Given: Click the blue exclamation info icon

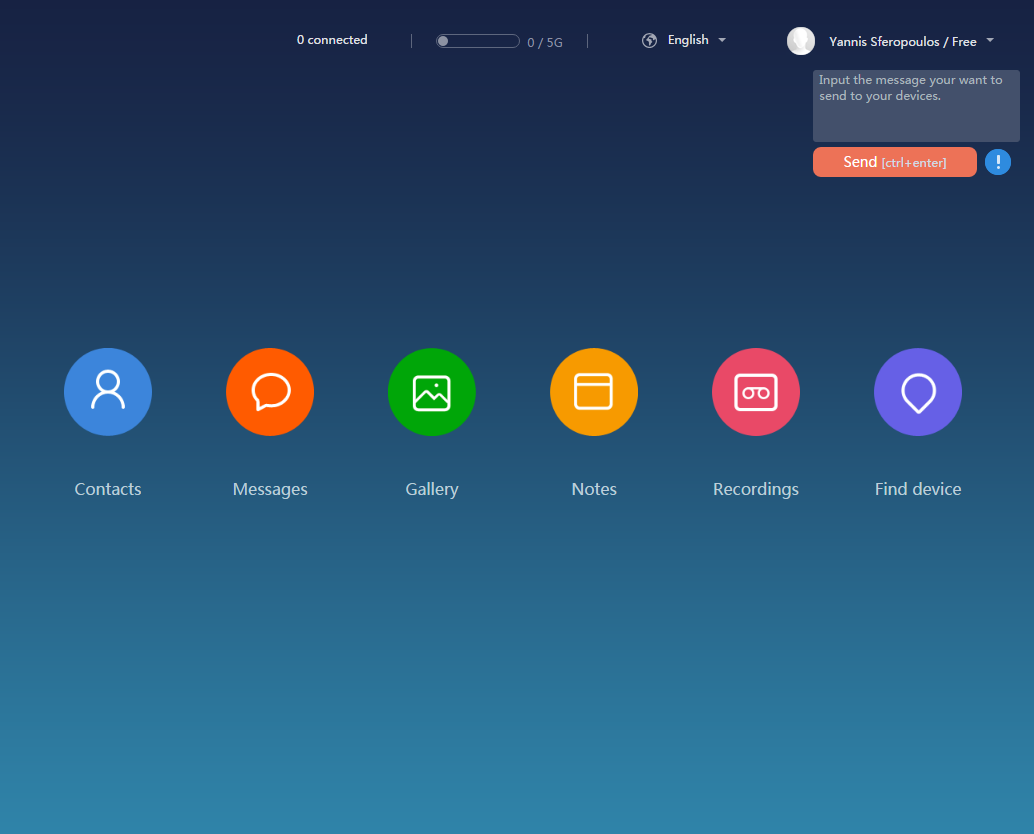Looking at the screenshot, I should [x=997, y=162].
